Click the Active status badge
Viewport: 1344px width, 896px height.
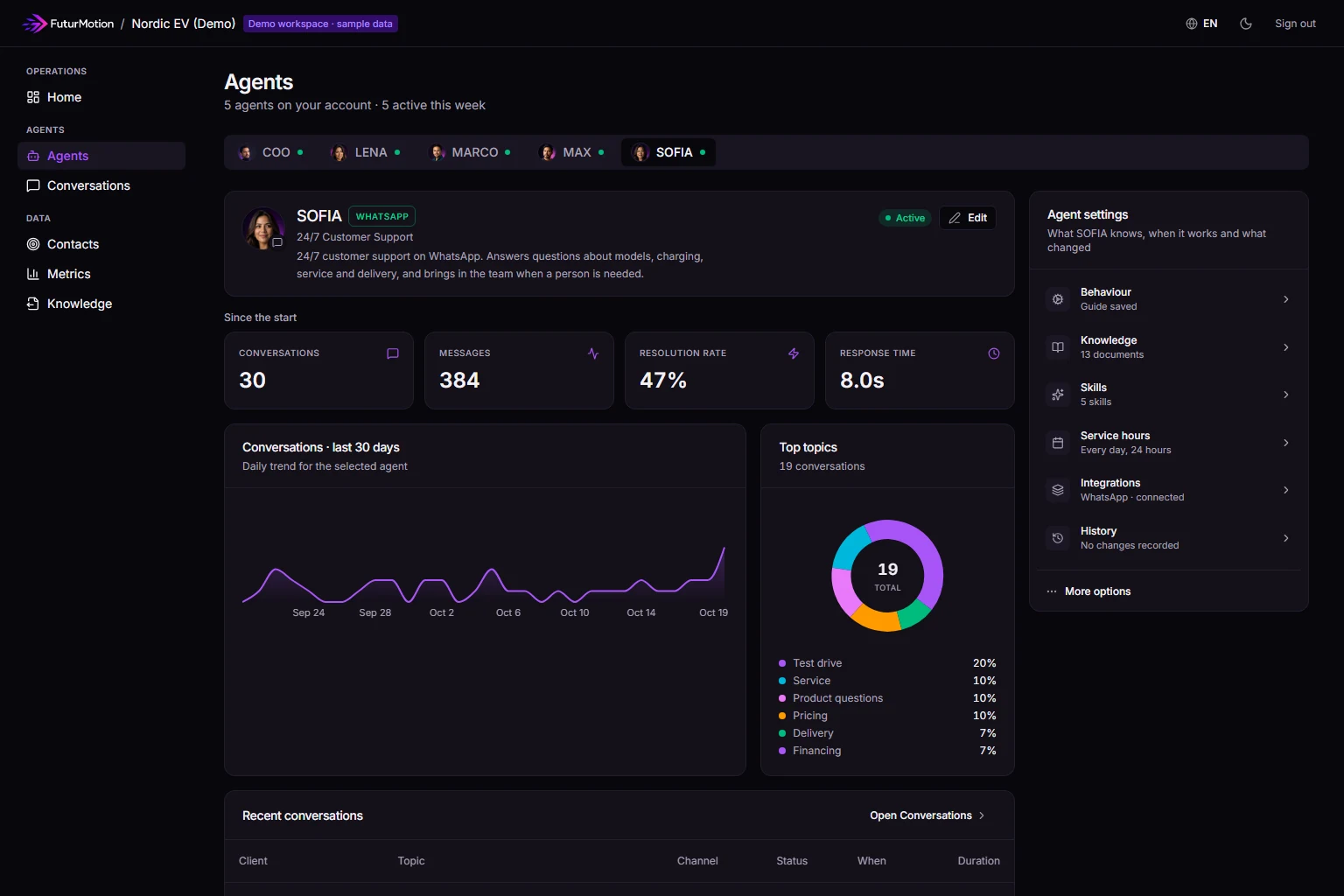tap(905, 218)
